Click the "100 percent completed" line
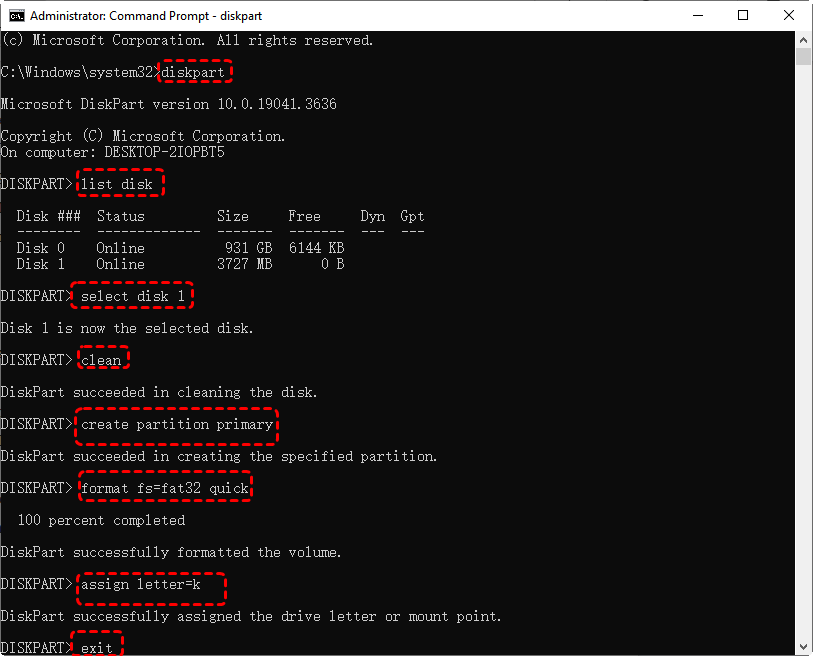 pyautogui.click(x=101, y=520)
